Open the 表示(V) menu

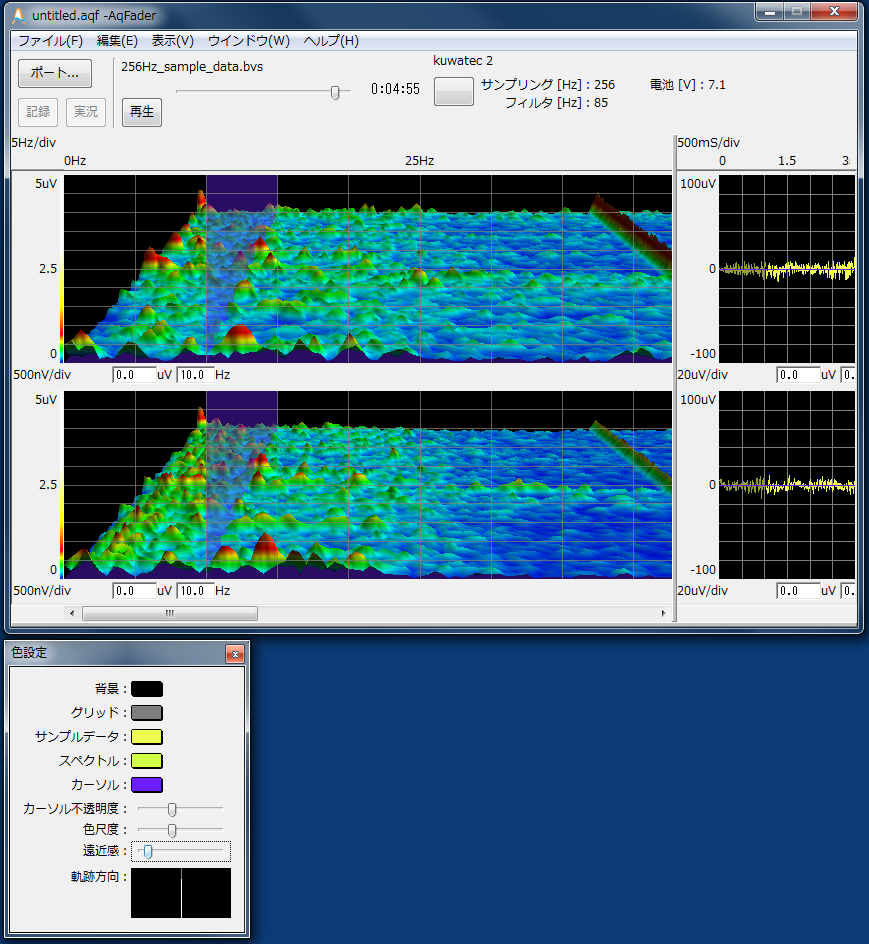coord(172,41)
